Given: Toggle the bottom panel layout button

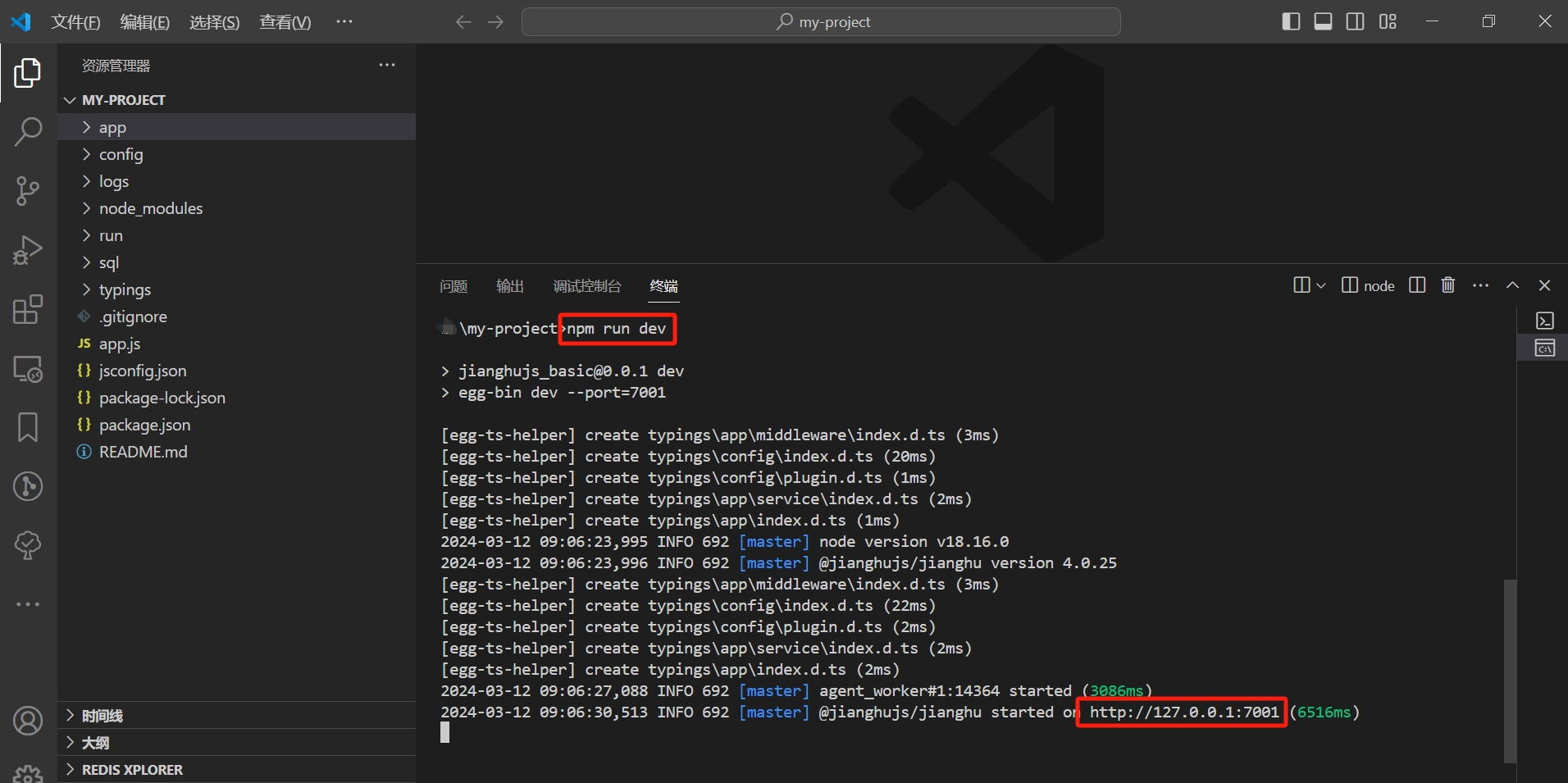Looking at the screenshot, I should click(1323, 21).
